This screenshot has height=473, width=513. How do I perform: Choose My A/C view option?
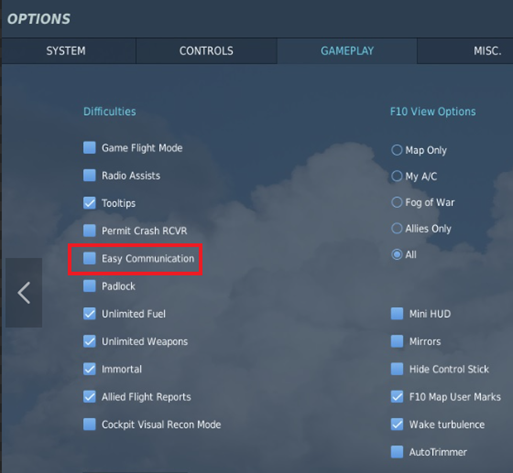coord(397,176)
